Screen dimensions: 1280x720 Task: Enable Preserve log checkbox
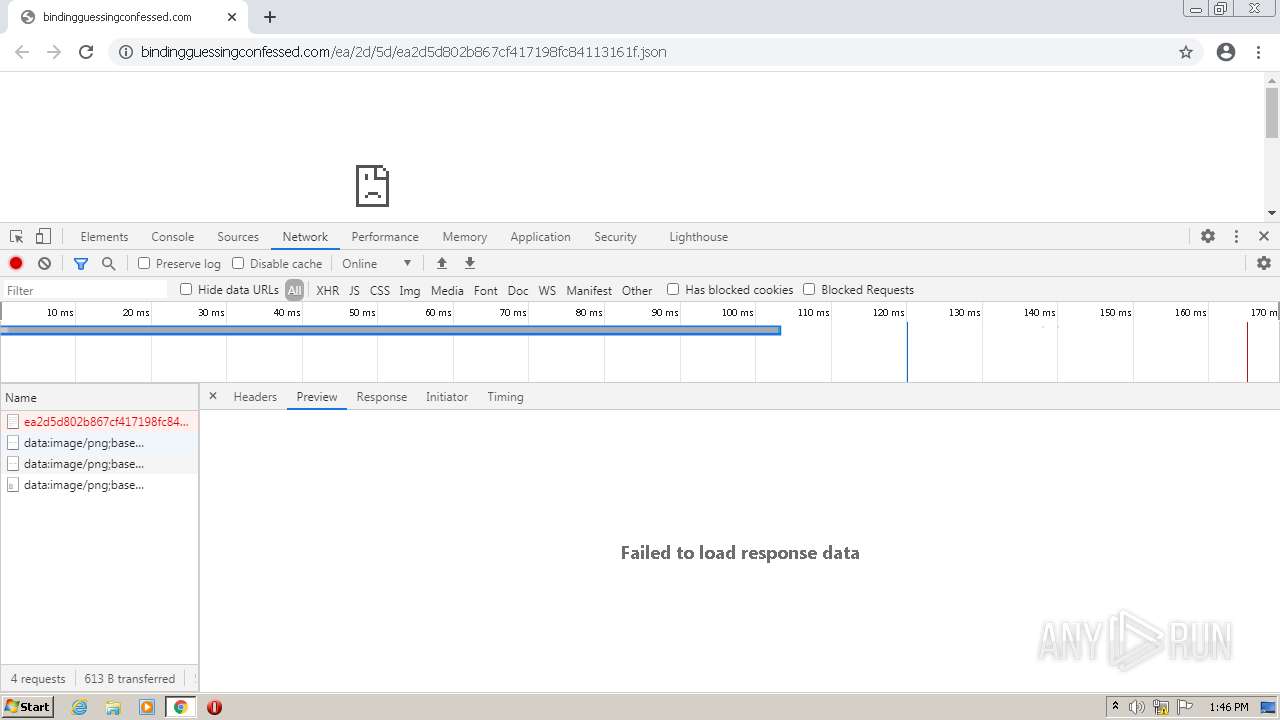(x=144, y=263)
